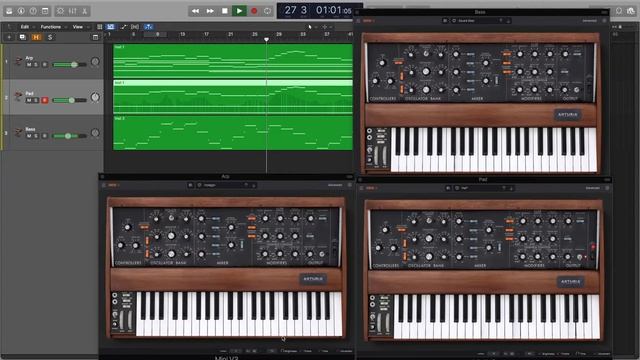Click the Bass track volume fader
The width and height of the screenshot is (640, 360).
[x=69, y=136]
